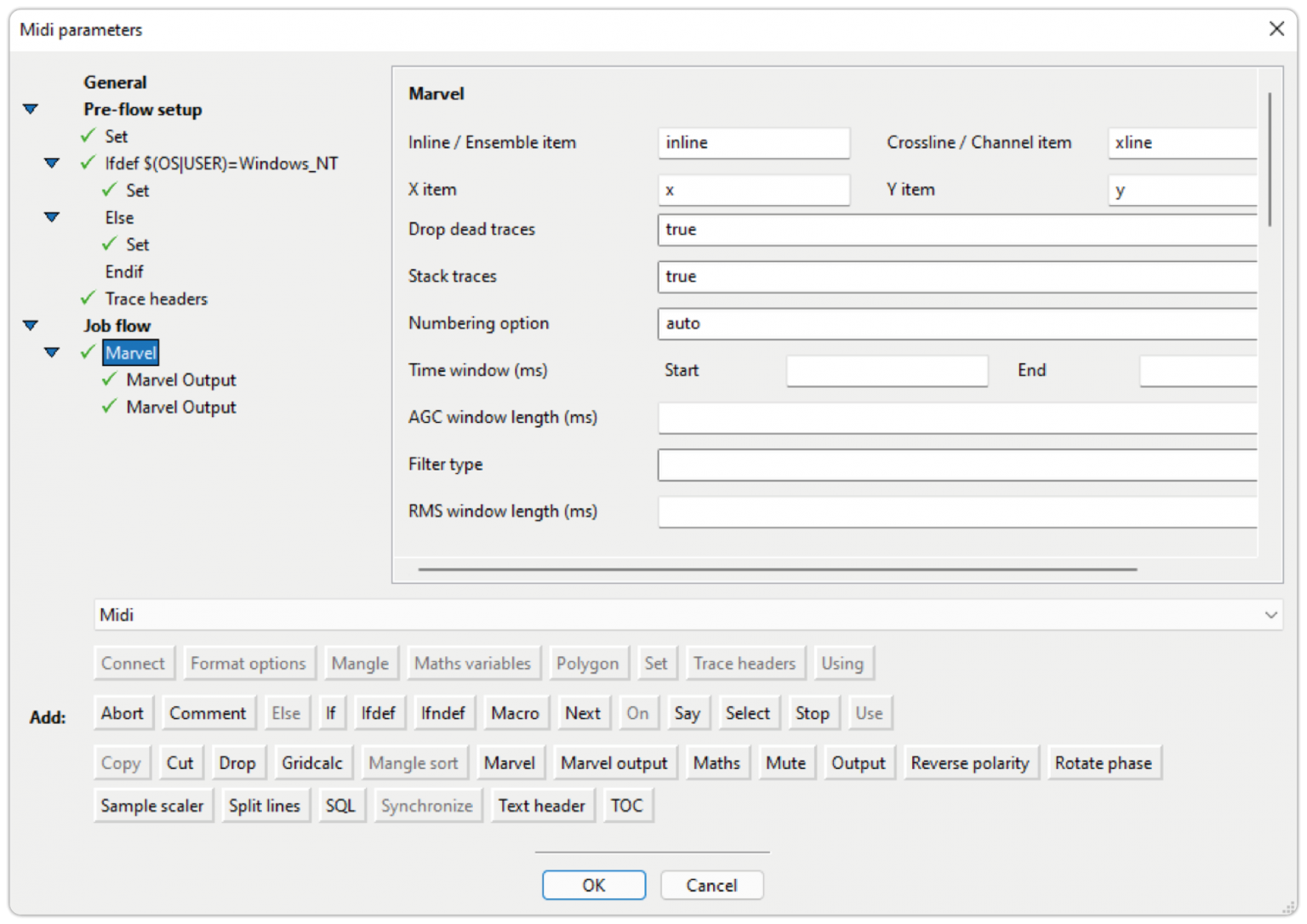The height and width of the screenshot is (924, 1307).
Task: Select the Else tree item
Action: pos(118,218)
